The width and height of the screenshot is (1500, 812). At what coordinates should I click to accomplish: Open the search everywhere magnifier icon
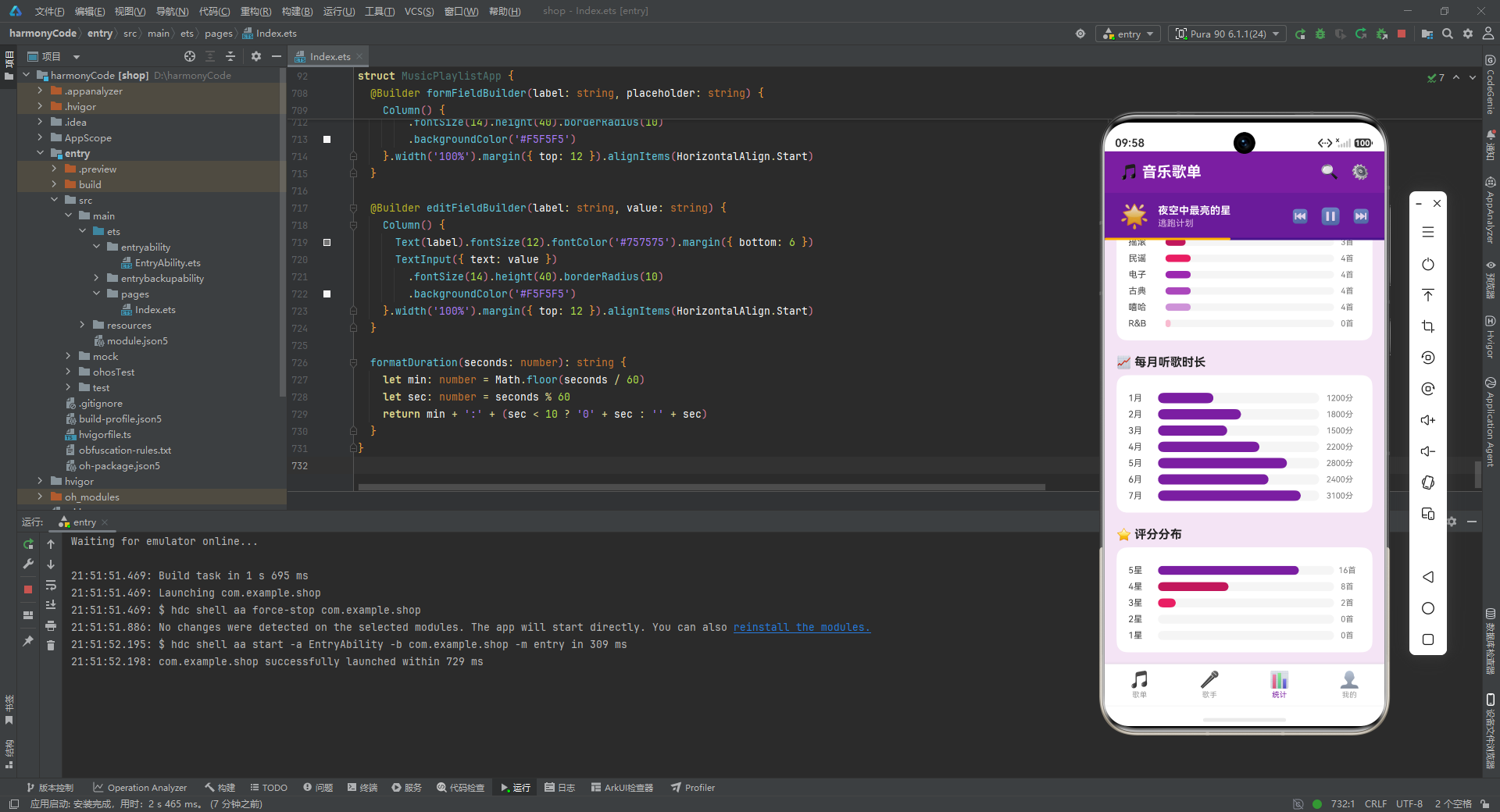pos(1448,34)
